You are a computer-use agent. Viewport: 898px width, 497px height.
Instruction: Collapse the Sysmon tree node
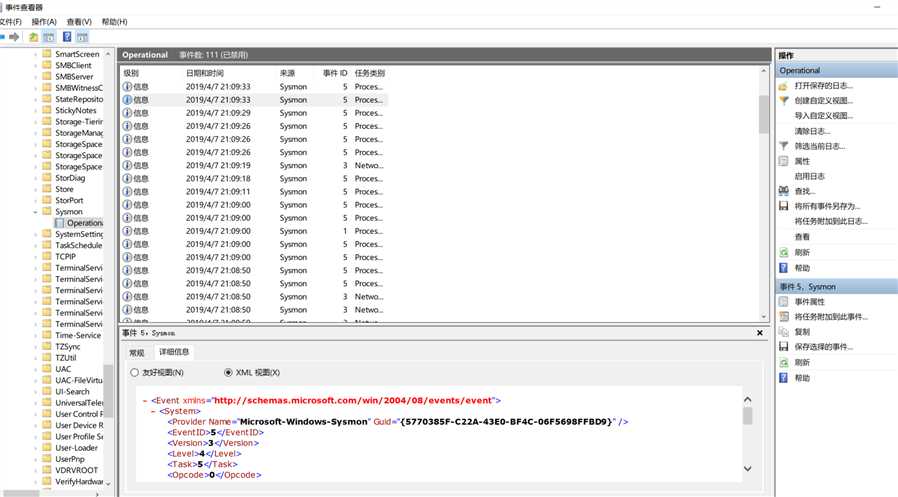(x=36, y=212)
